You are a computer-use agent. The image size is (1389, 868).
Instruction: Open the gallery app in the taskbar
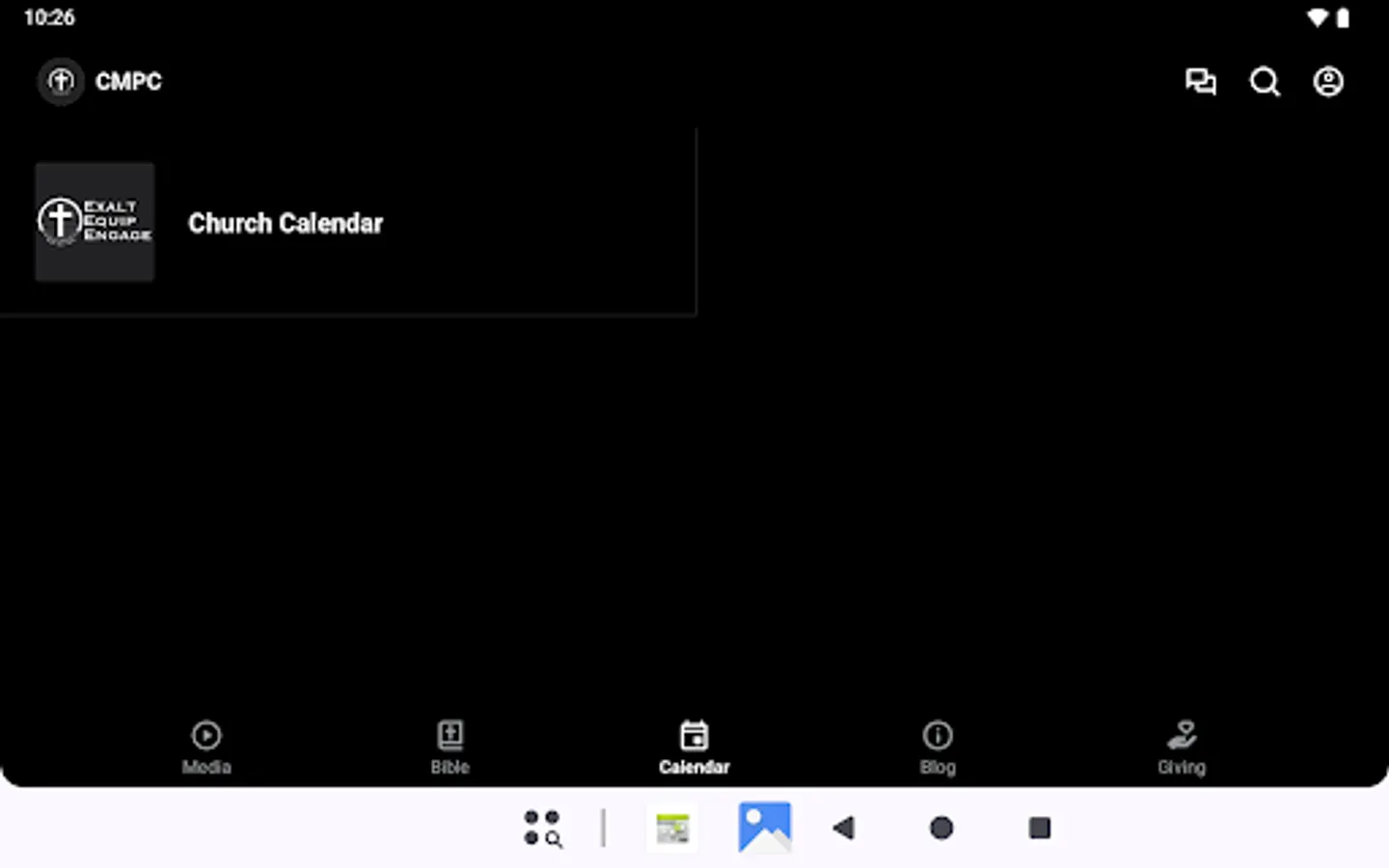tap(765, 827)
